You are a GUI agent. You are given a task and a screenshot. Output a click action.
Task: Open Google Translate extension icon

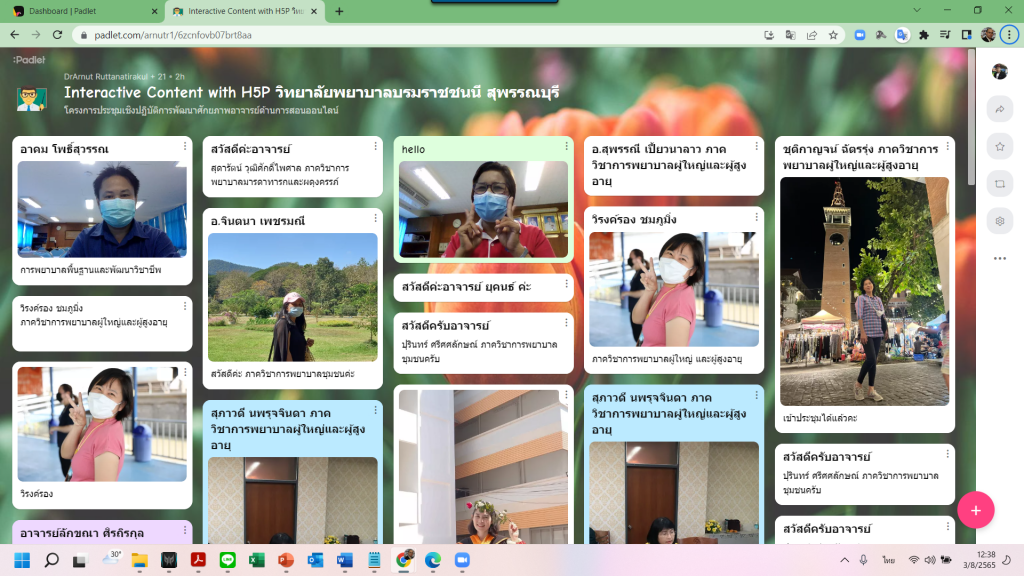pyautogui.click(x=902, y=34)
